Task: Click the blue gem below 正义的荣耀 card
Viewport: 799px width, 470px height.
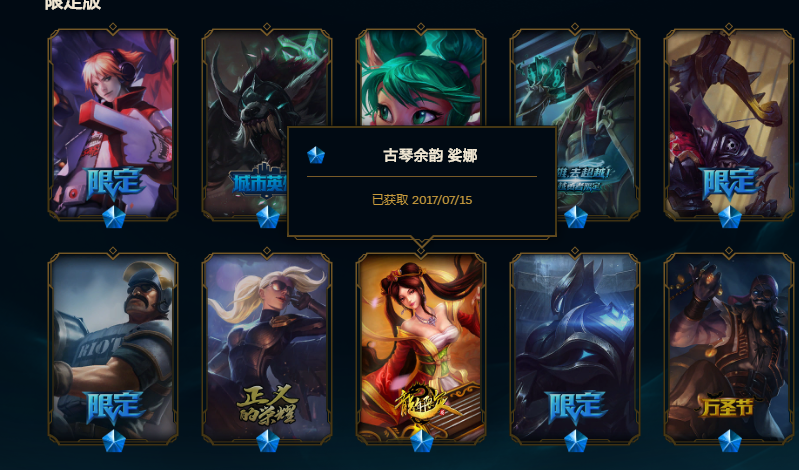Action: click(268, 441)
